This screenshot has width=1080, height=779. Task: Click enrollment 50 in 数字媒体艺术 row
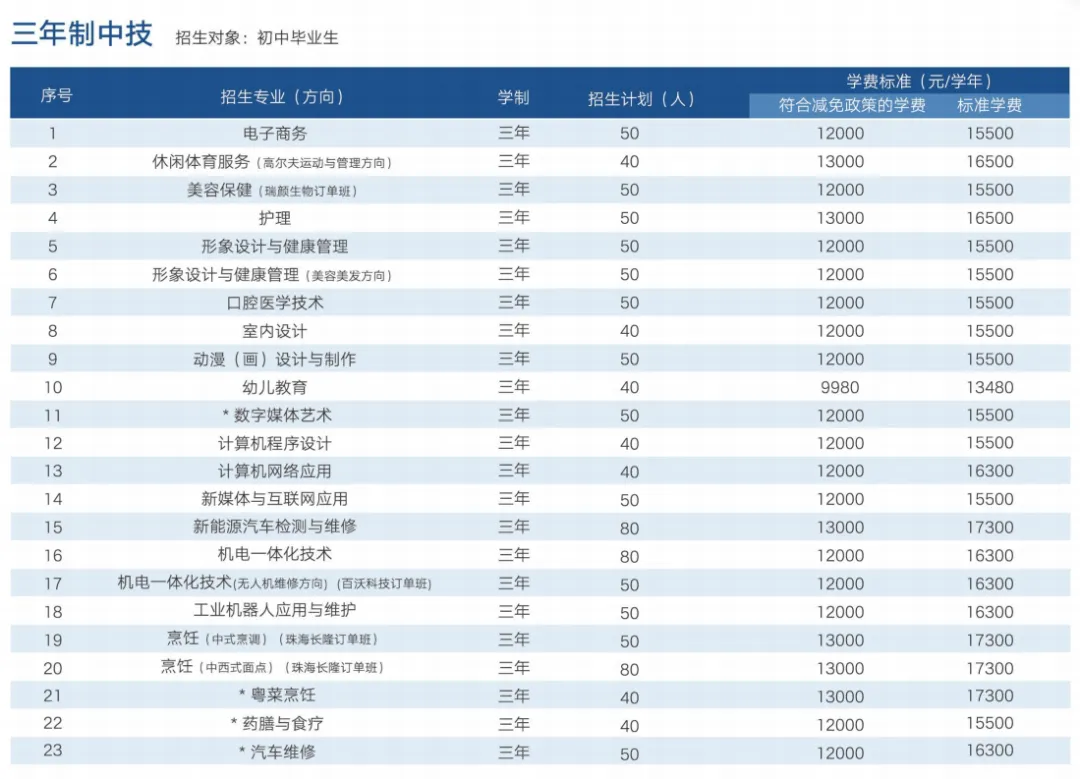[x=630, y=416]
